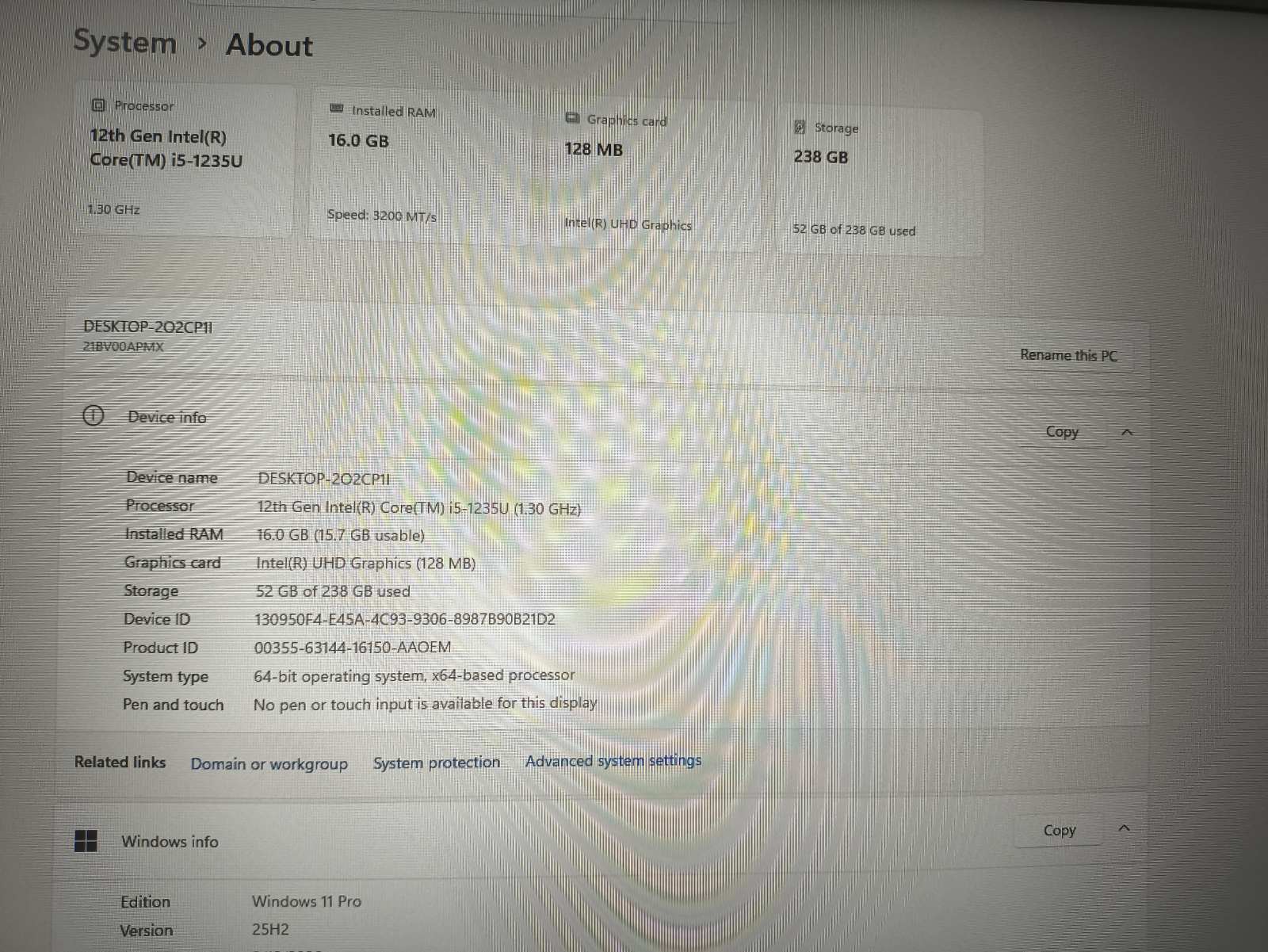Viewport: 1268px width, 952px height.
Task: Select the Processor value in Device info
Action: [418, 508]
